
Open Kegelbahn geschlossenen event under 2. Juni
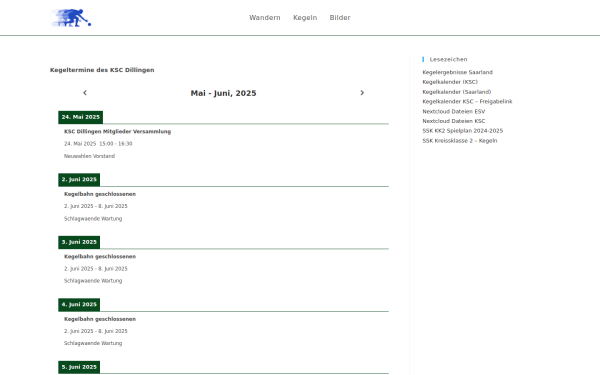click(x=100, y=194)
